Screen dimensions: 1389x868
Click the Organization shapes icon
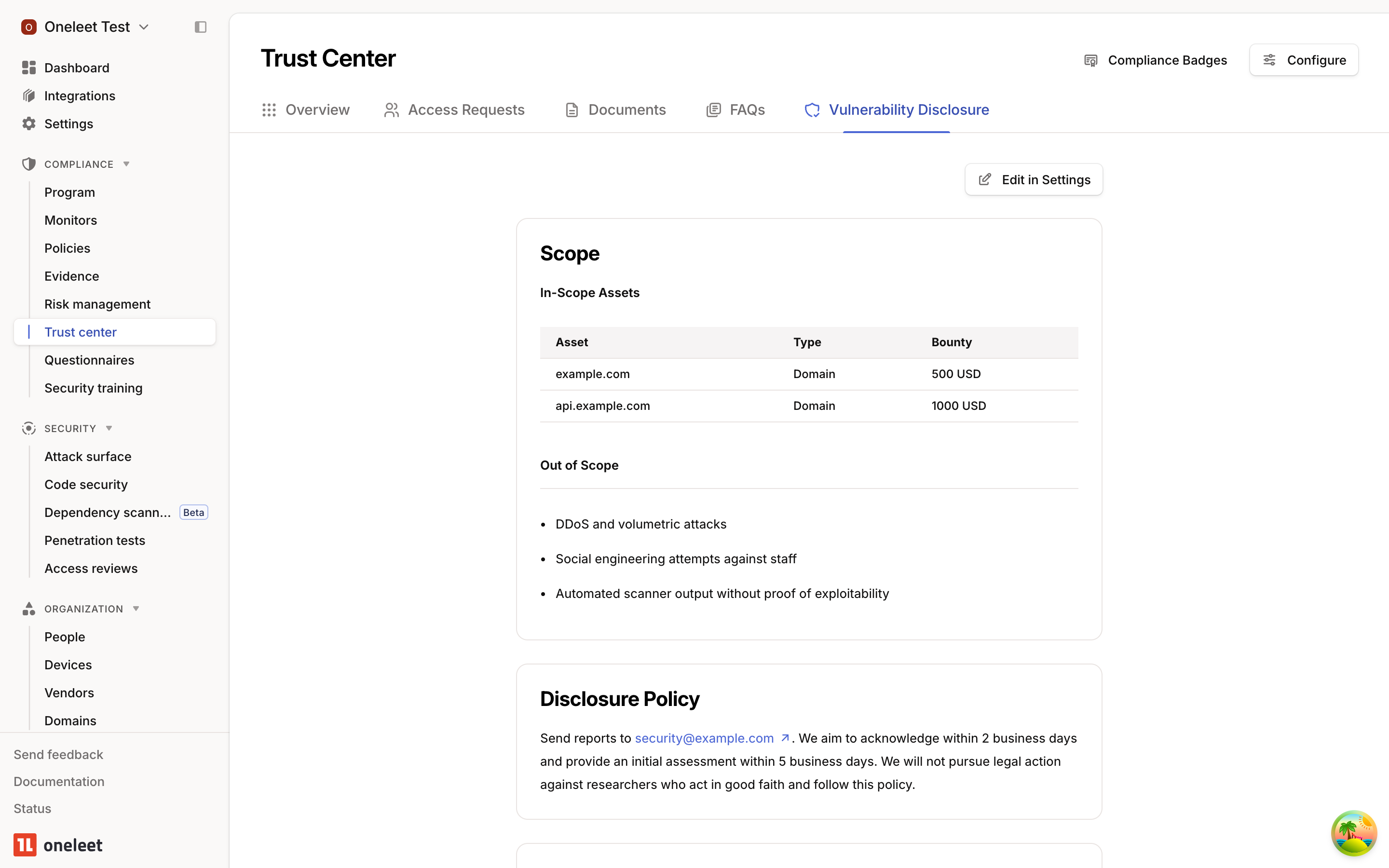(x=29, y=609)
